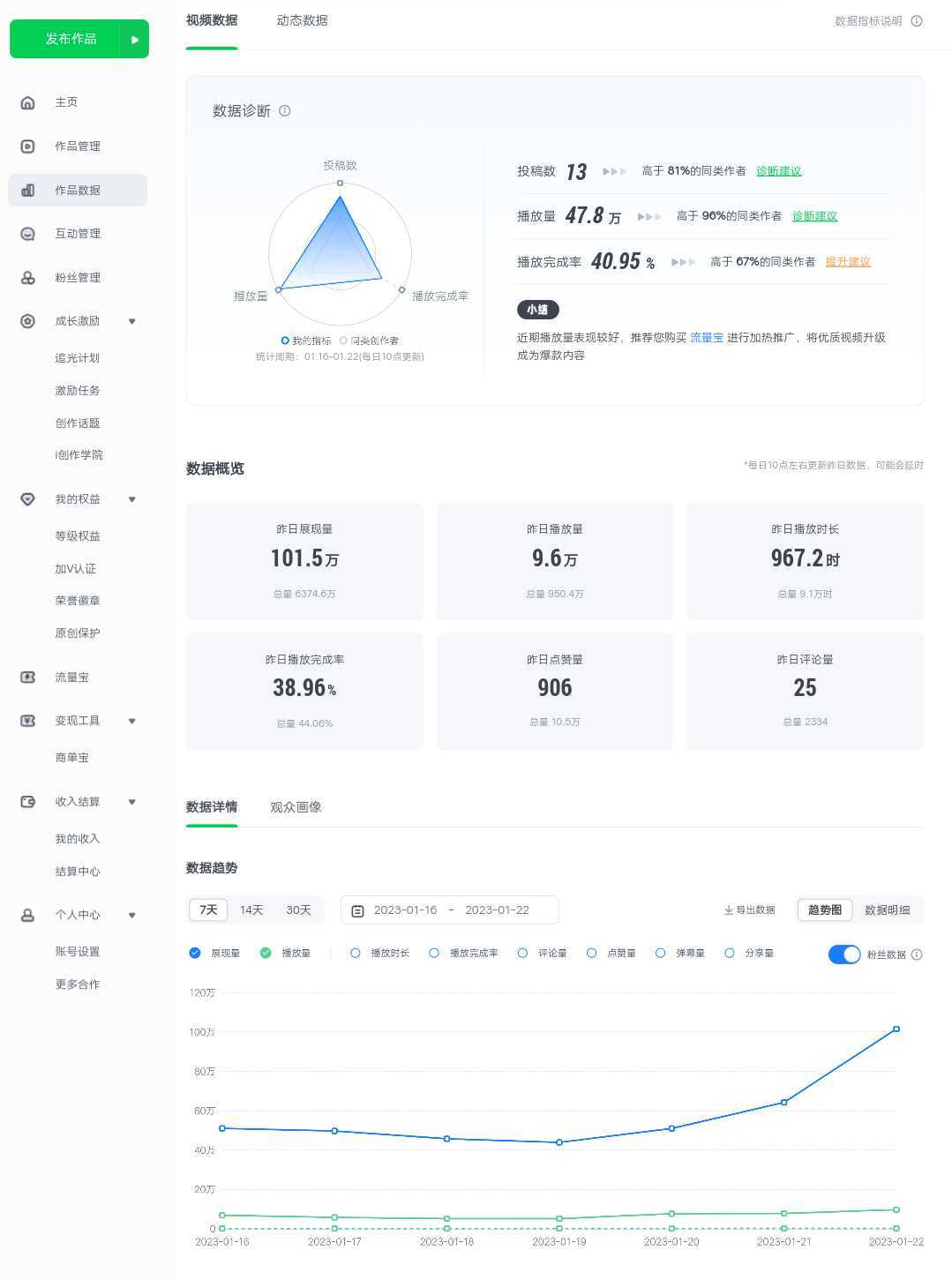Select the 作品管理 icon
The height and width of the screenshot is (1280, 952).
[x=27, y=146]
